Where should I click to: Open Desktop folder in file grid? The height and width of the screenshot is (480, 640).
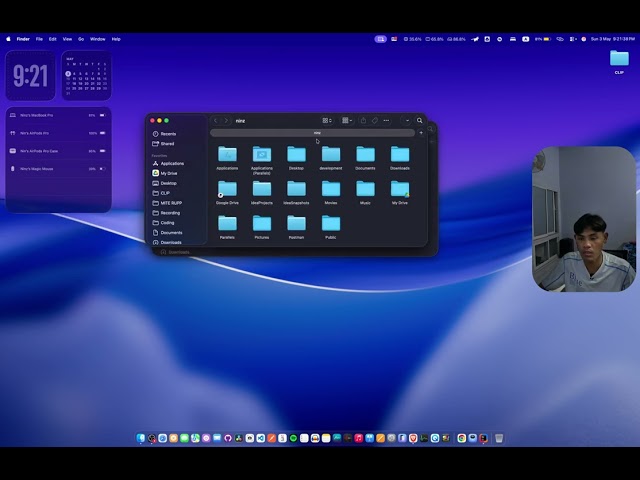coord(296,158)
